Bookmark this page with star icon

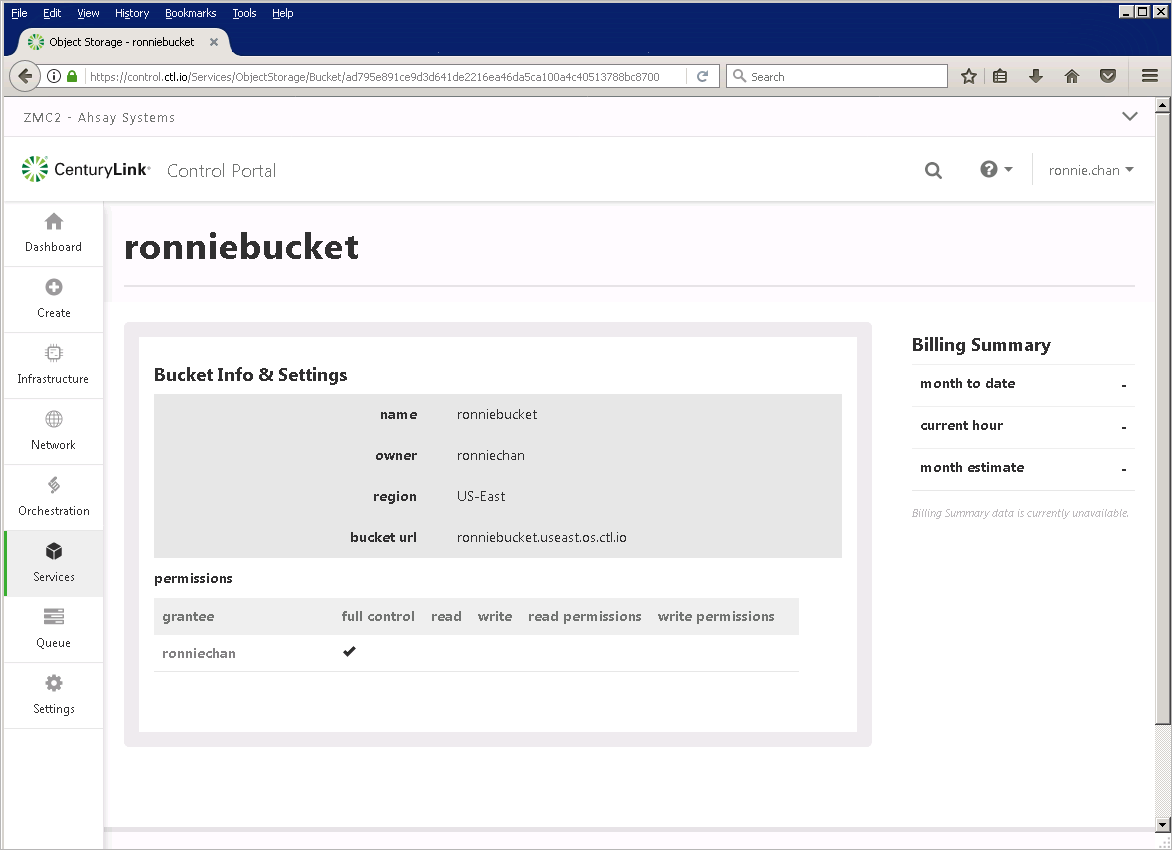969,76
